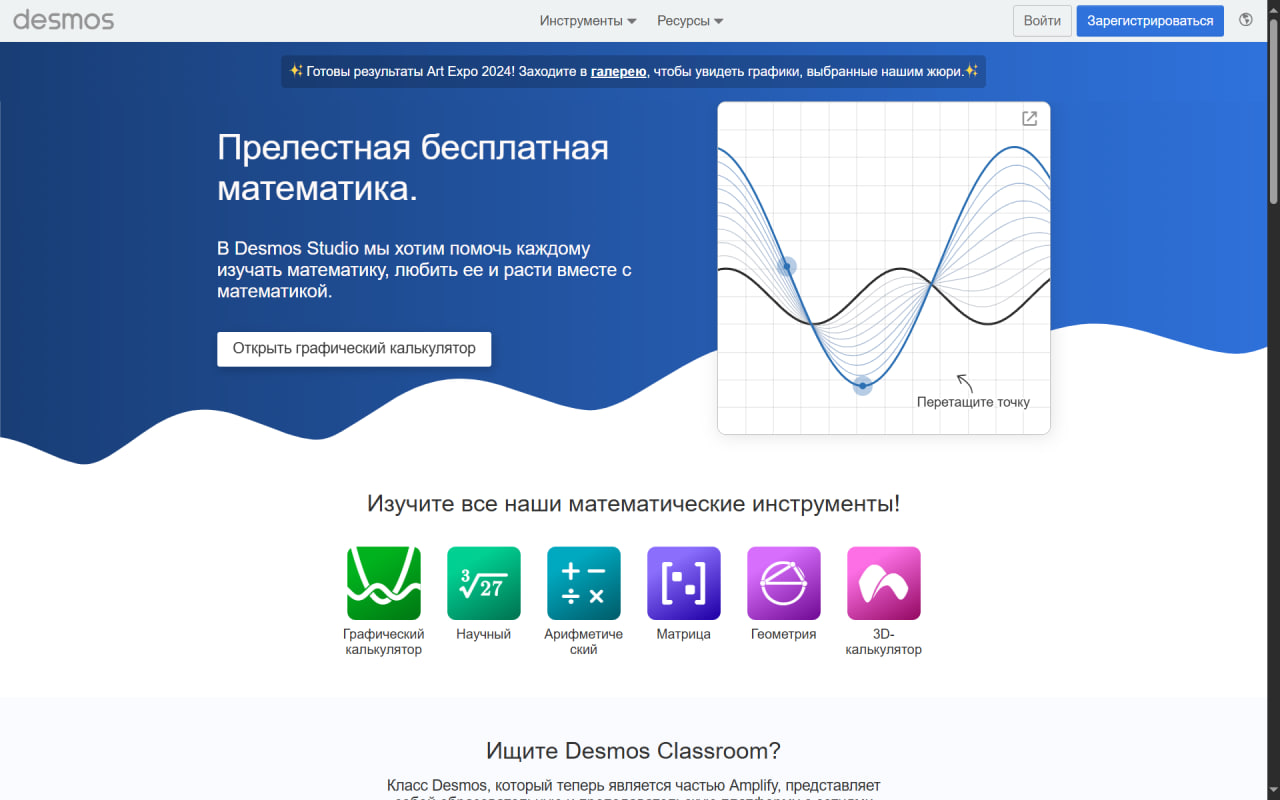Click Открыть графический калькулятор button
1280x800 pixels.
[354, 349]
